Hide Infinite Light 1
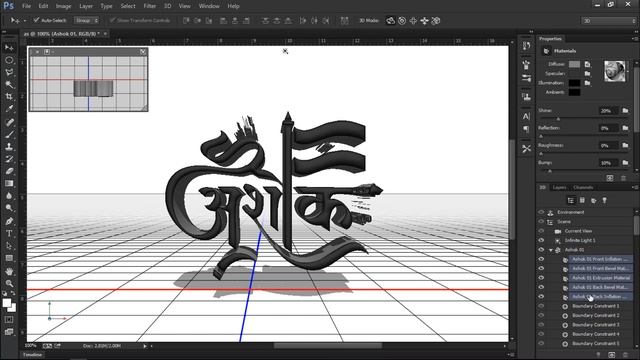Screen dimensions: 640x360 coord(541,240)
